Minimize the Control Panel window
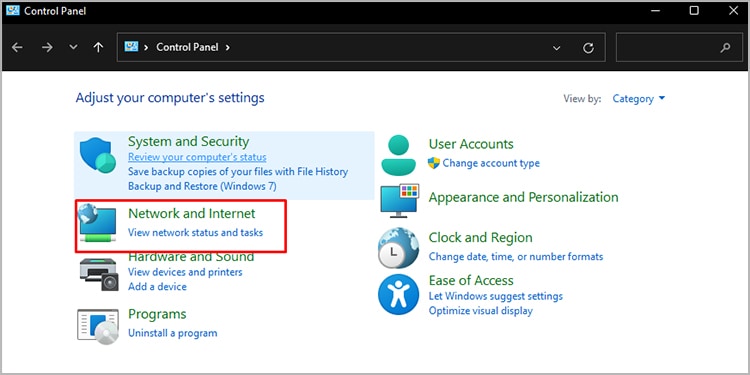 point(656,11)
